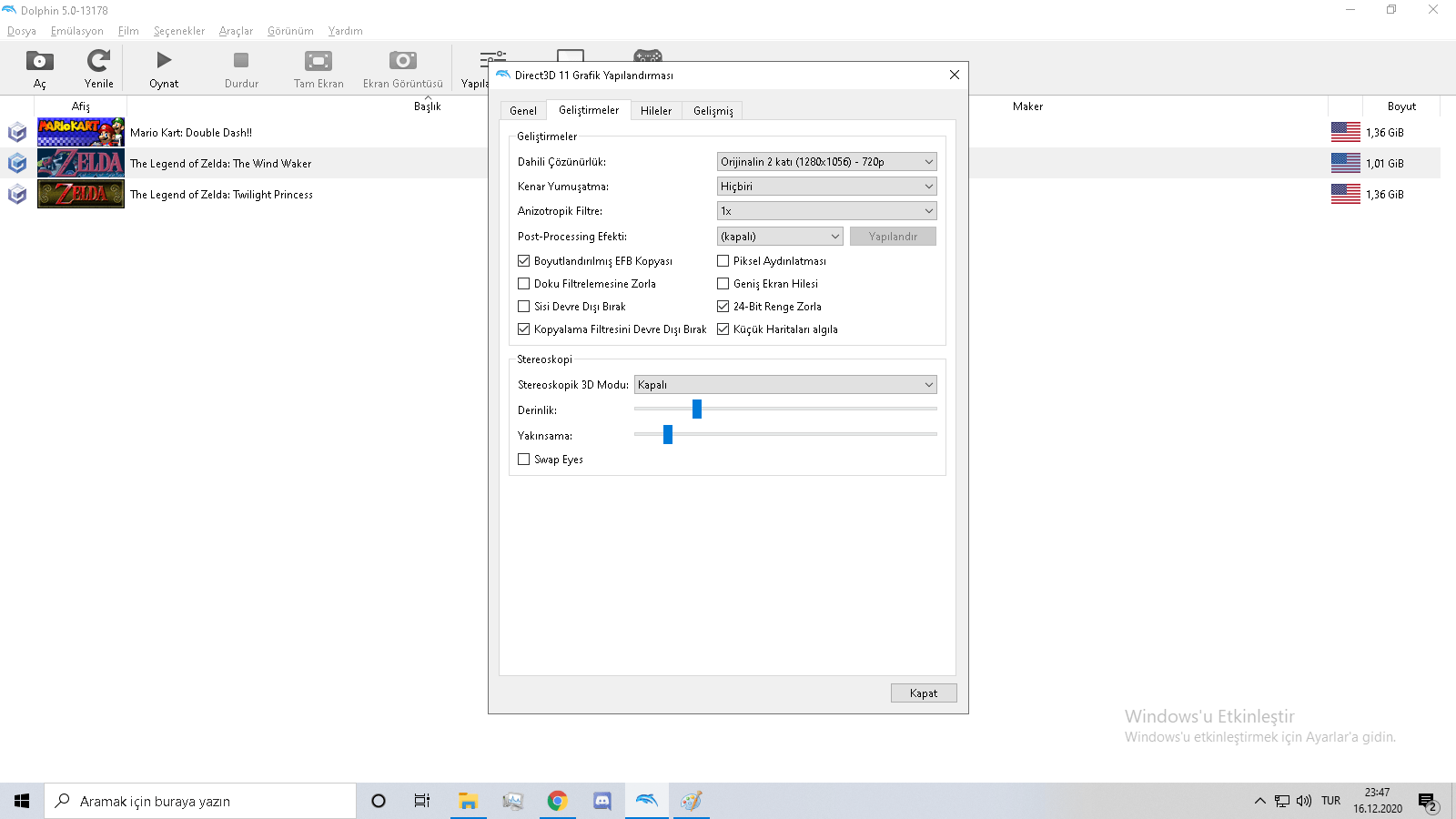The height and width of the screenshot is (819, 1456).
Task: Click the volume icon in system tray
Action: coord(1304,801)
